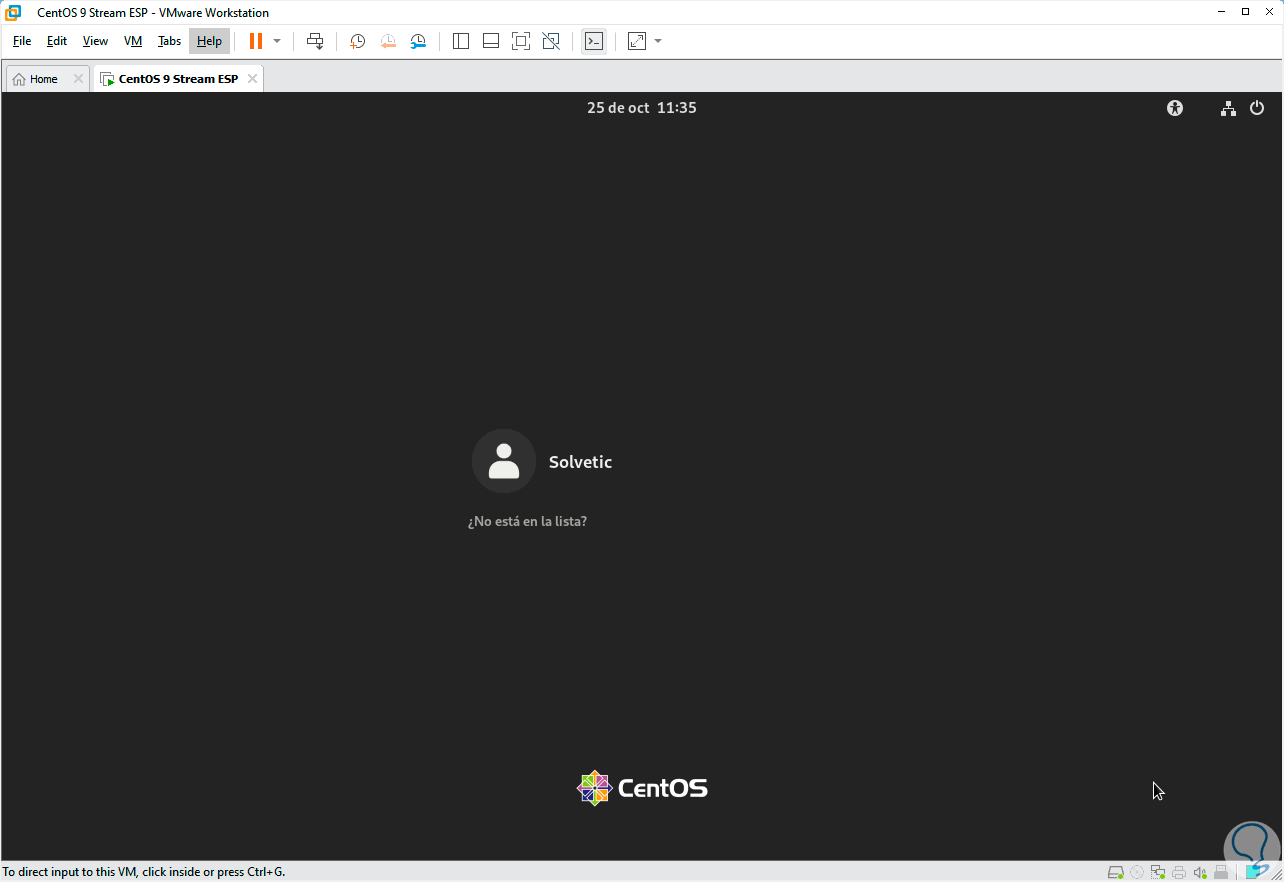Image resolution: width=1284 pixels, height=882 pixels.
Task: Click the date and time 25 de oct 11:35
Action: click(x=642, y=108)
